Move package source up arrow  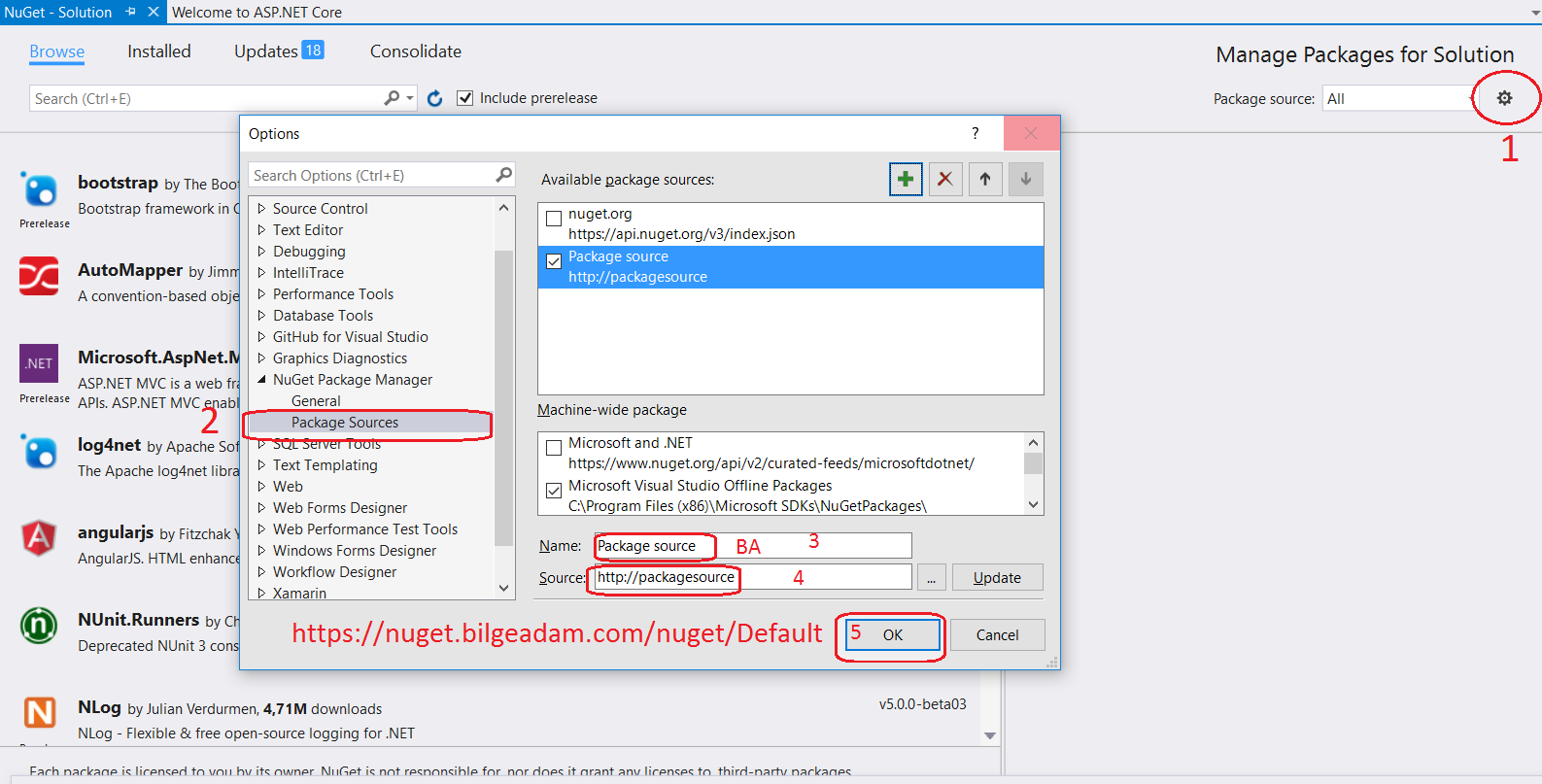coord(985,179)
